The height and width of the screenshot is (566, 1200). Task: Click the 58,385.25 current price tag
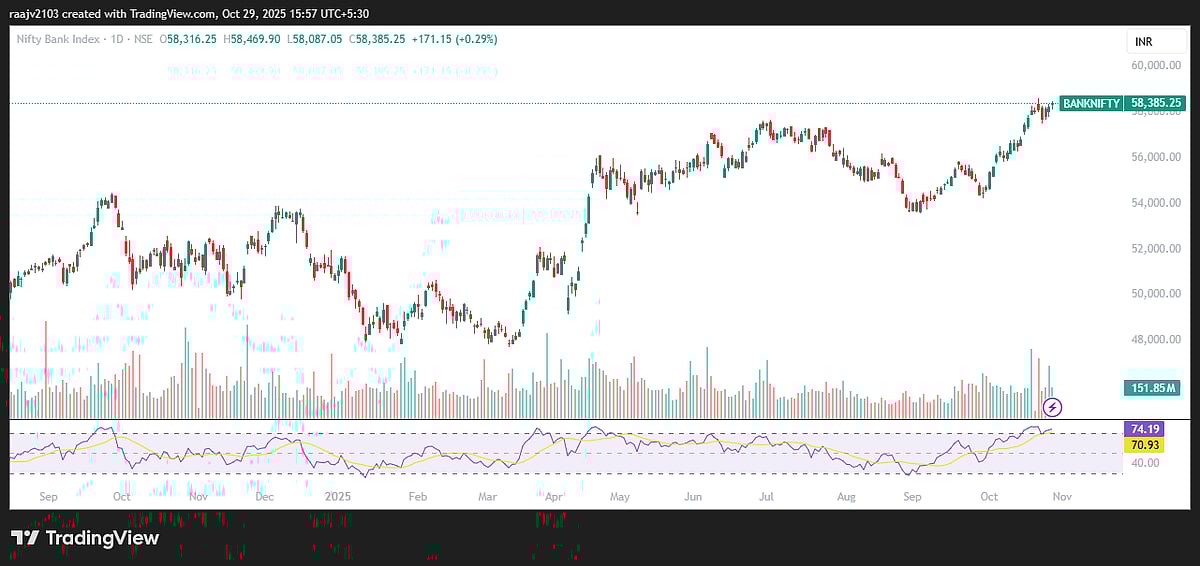pyautogui.click(x=1155, y=103)
